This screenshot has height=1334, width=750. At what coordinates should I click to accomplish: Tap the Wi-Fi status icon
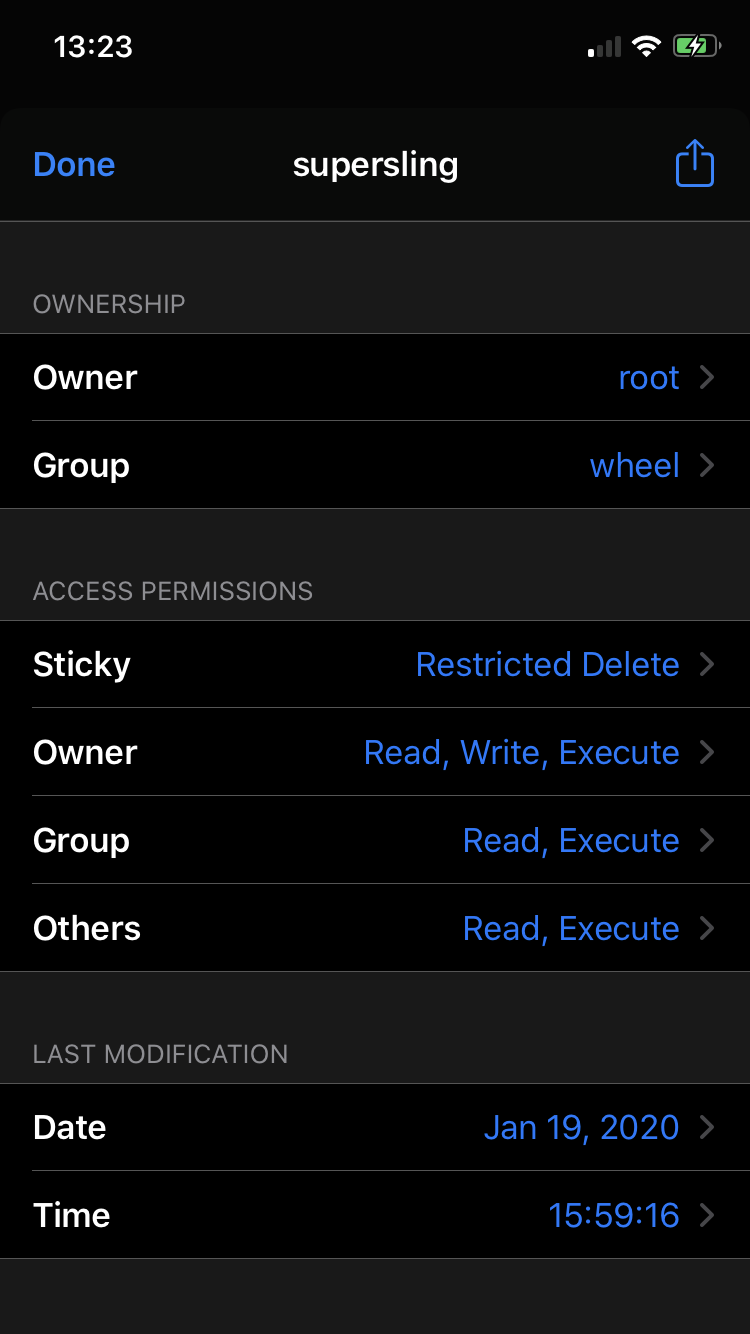pyautogui.click(x=647, y=46)
